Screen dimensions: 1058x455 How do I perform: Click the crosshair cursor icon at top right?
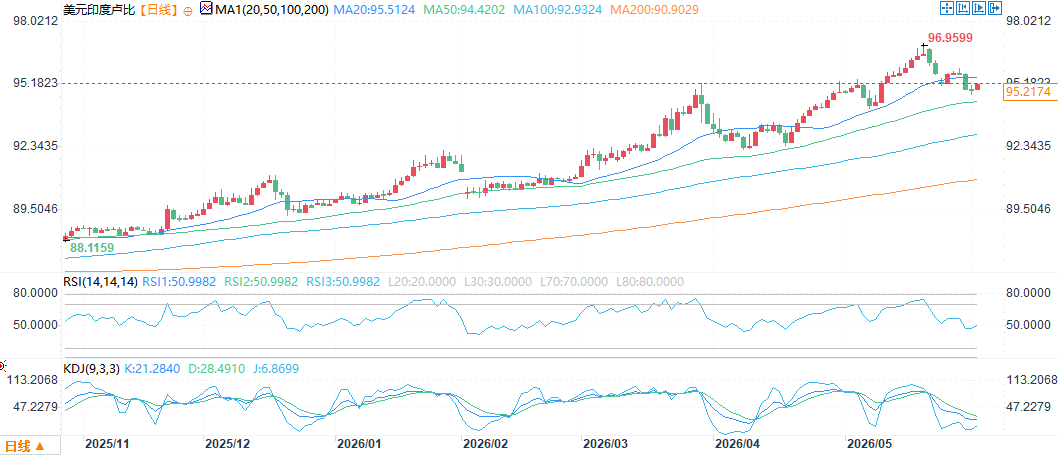point(947,8)
